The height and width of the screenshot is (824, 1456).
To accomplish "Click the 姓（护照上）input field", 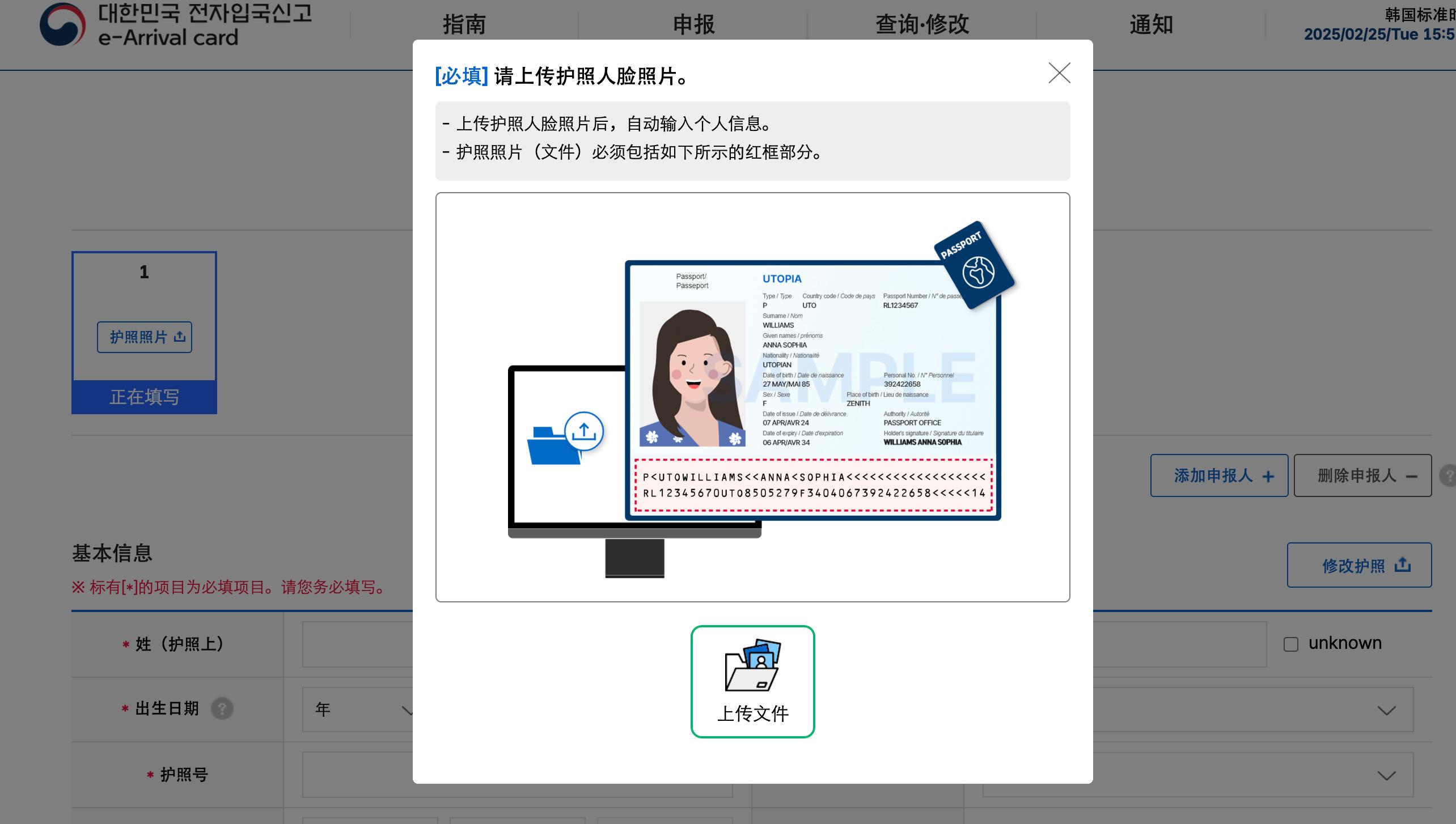I will coord(357,644).
